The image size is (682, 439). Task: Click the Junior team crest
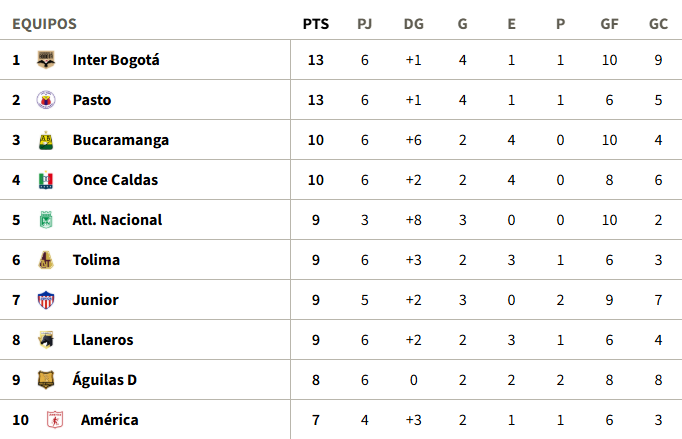[45, 300]
